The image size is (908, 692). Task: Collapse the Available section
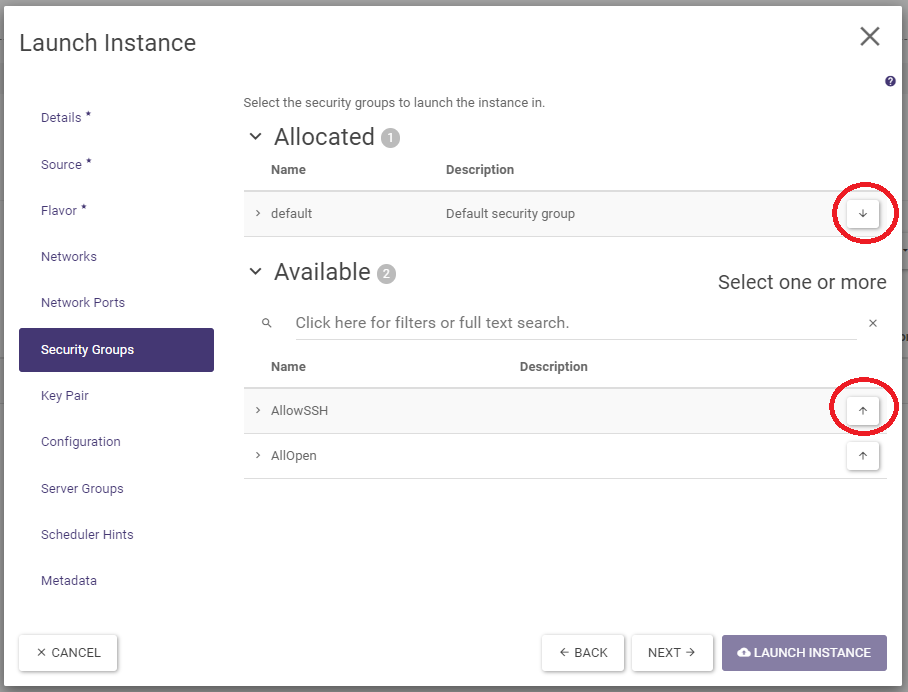tap(255, 272)
